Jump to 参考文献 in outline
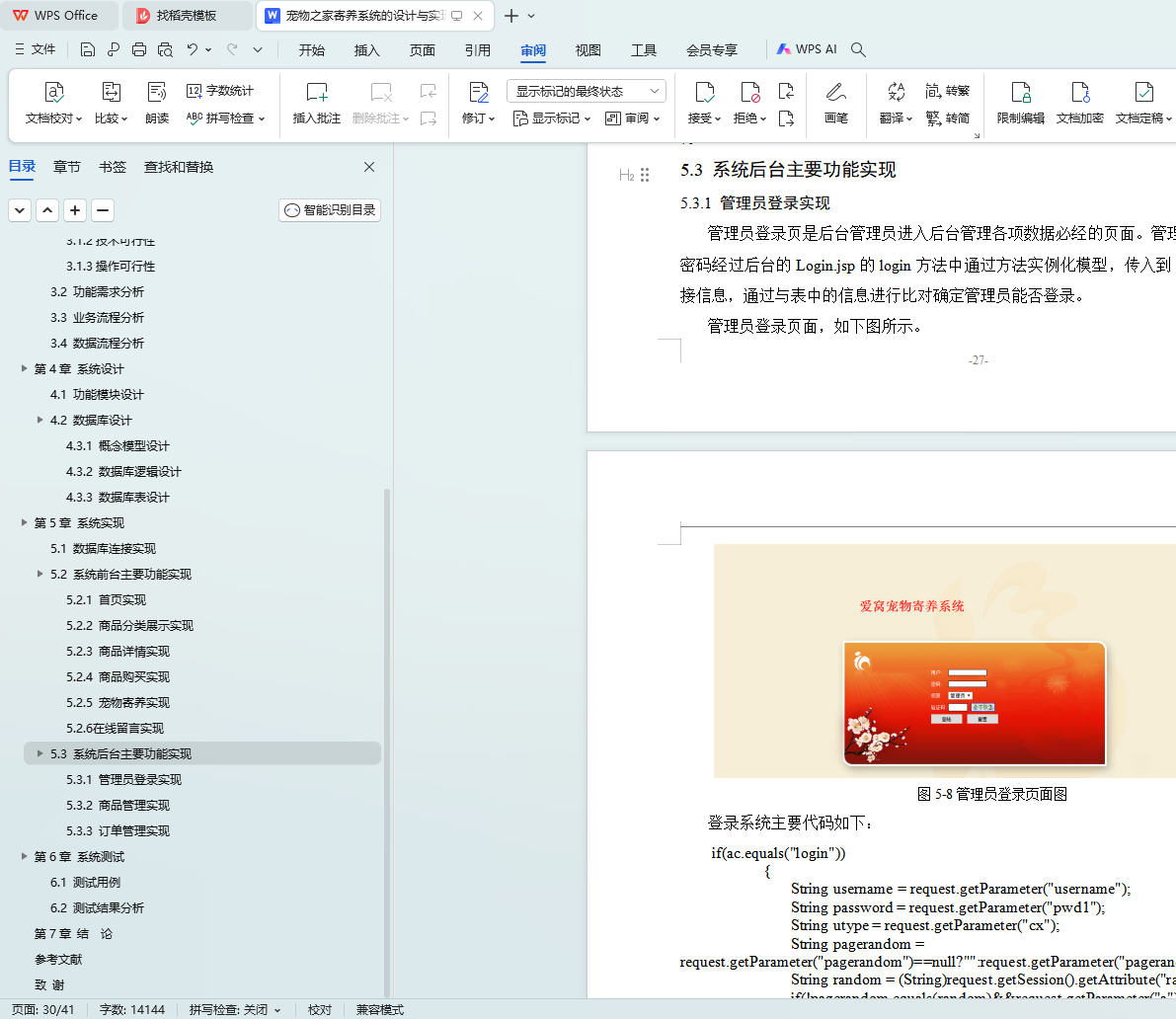The width and height of the screenshot is (1176, 1019). 57,959
